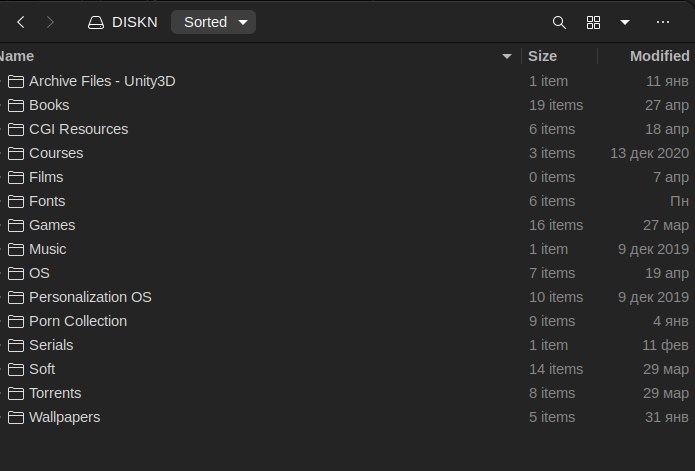
Task: Click the OS folder name
Action: [x=39, y=273]
